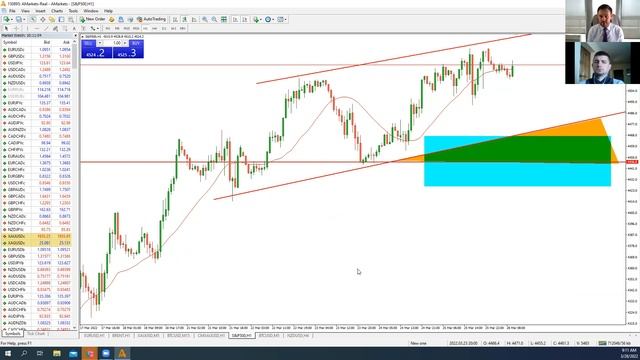Select the Fibonacci retracement tool
Image resolution: width=640 pixels, height=360 pixels.
point(64,29)
